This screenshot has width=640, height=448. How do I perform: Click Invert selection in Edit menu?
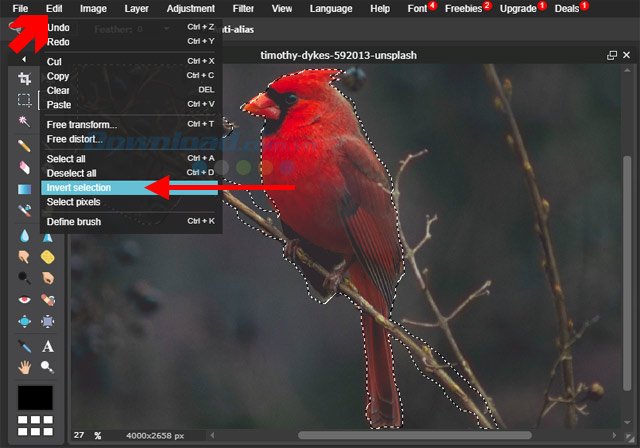tap(130, 187)
